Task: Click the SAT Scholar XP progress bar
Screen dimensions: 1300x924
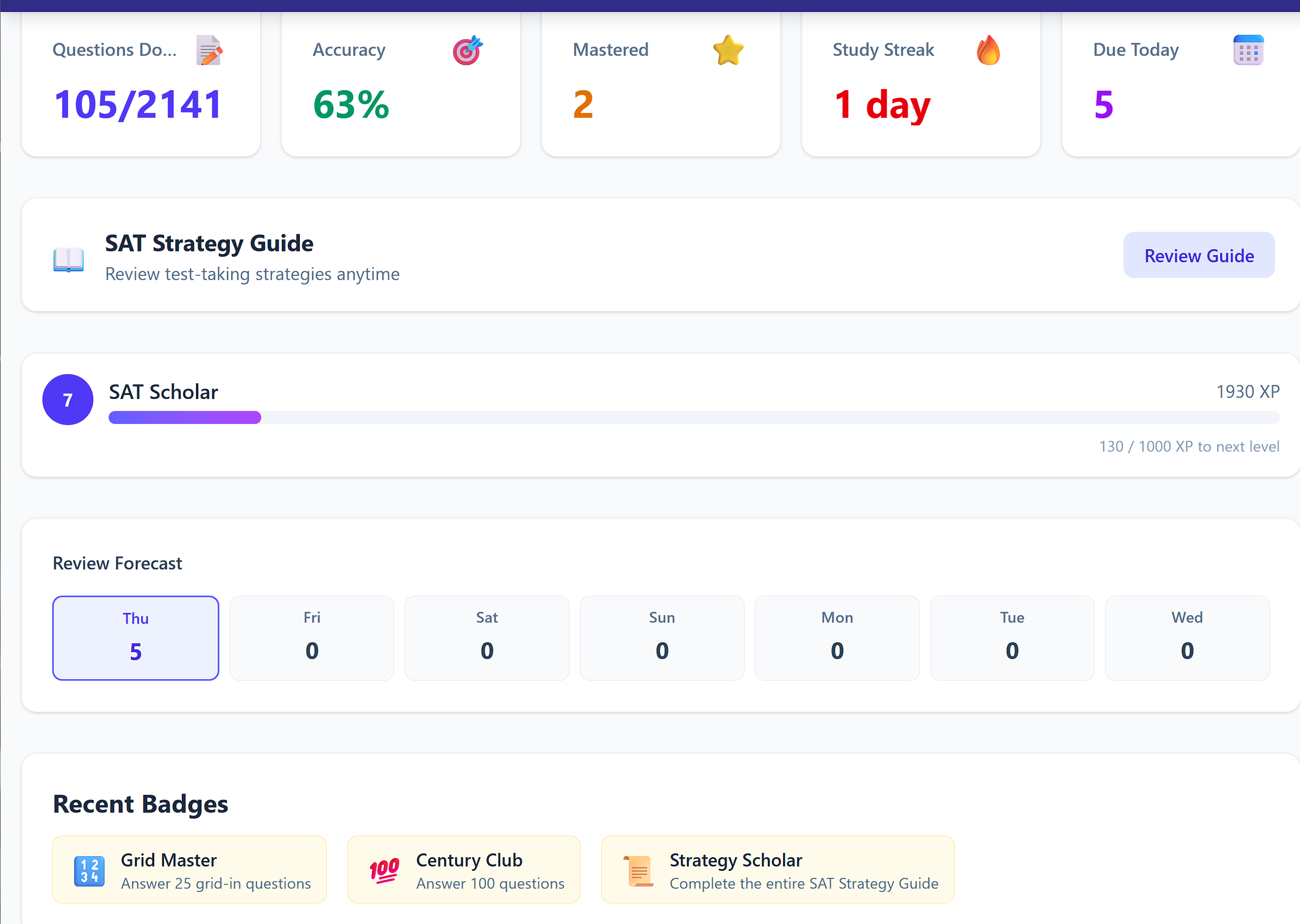Action: tap(694, 417)
